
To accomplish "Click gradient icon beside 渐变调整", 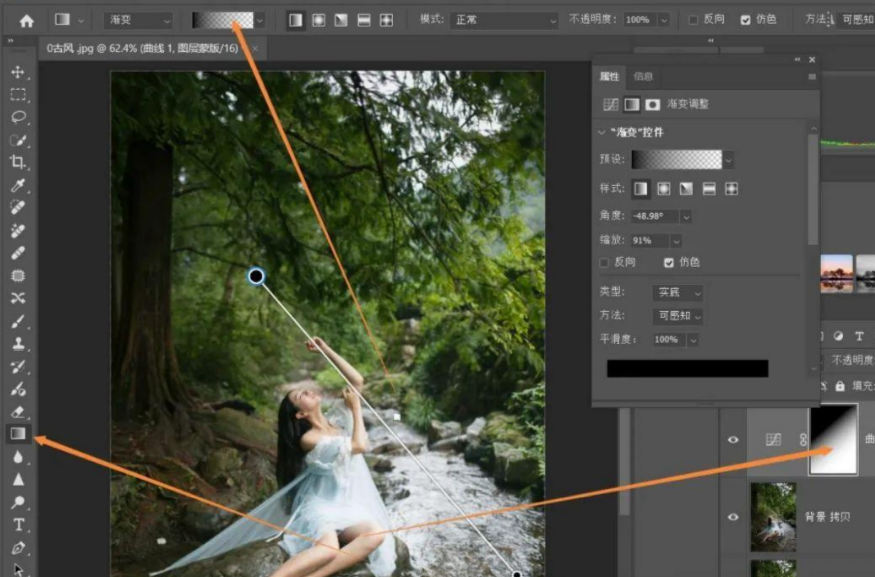I will 632,104.
